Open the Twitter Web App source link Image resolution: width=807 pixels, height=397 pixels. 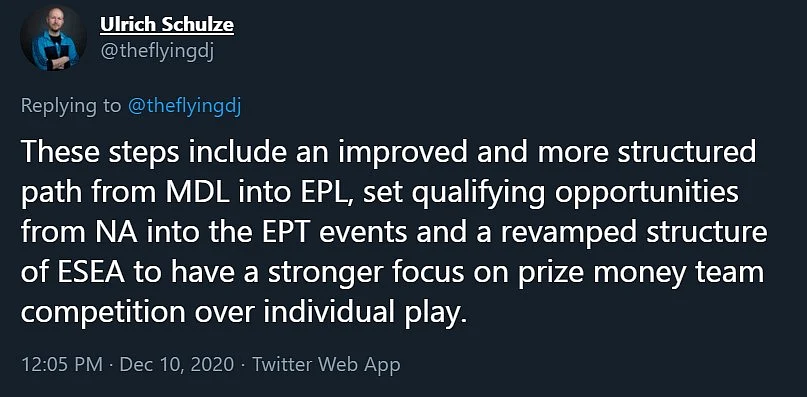pyautogui.click(x=326, y=365)
